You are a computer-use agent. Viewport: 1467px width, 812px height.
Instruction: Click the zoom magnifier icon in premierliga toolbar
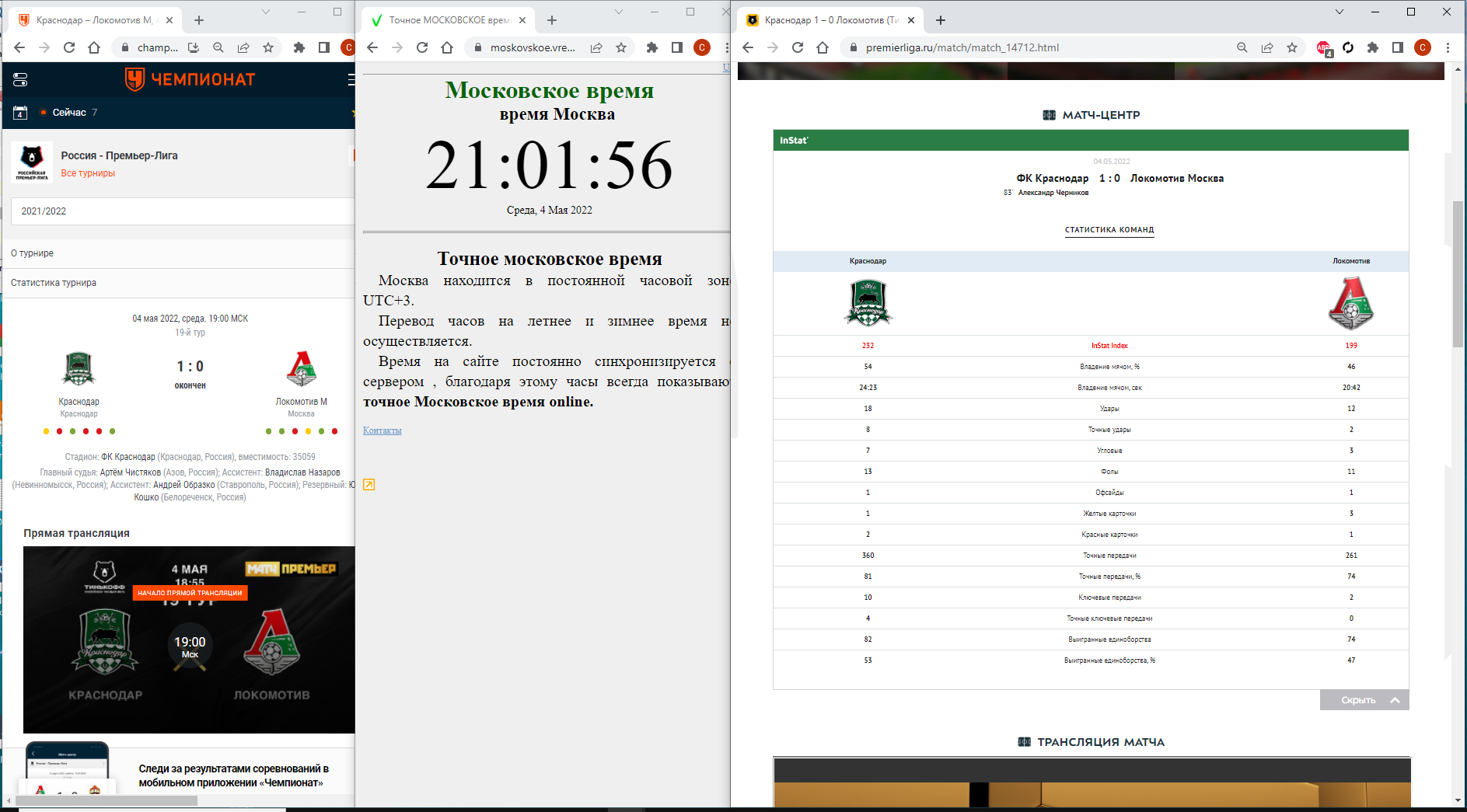[1242, 47]
